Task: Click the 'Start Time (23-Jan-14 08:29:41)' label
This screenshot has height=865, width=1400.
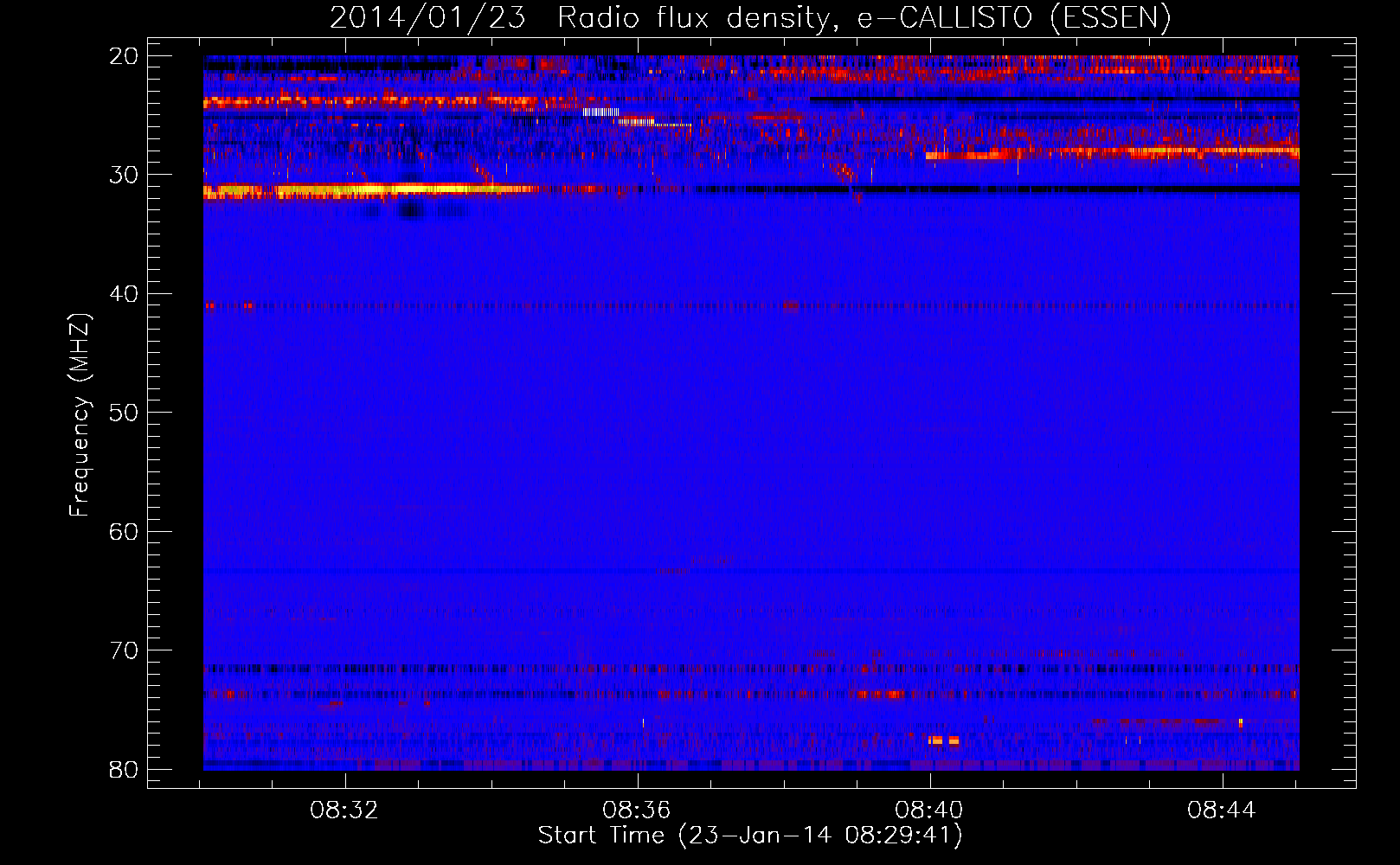Action: [750, 836]
